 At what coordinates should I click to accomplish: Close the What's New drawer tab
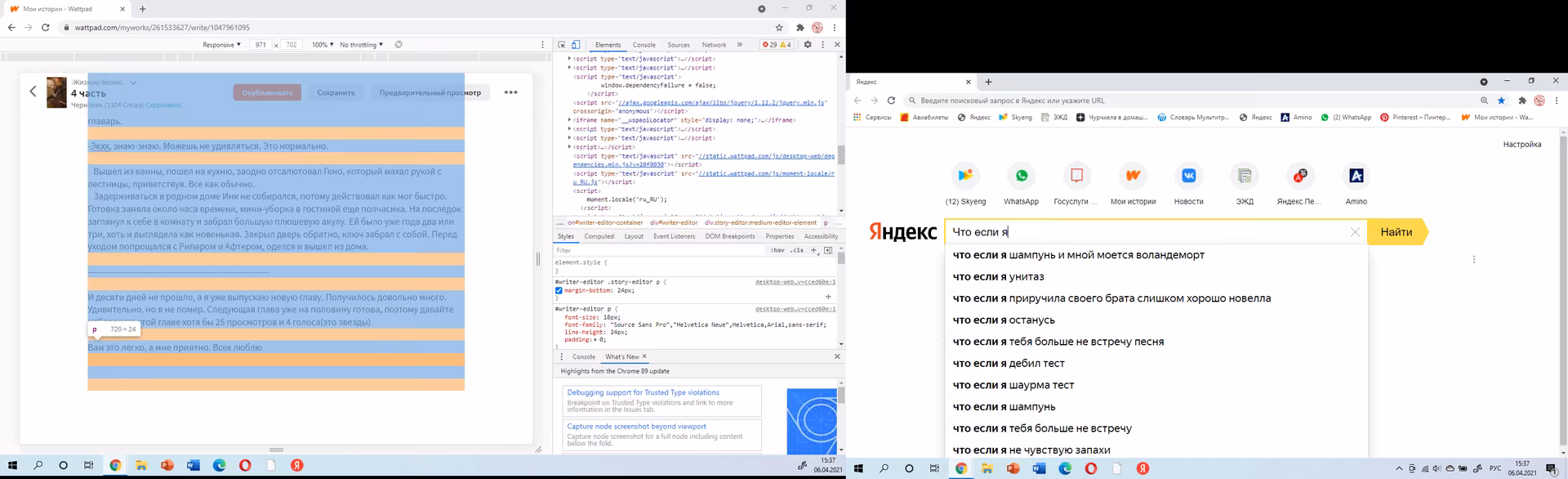tap(644, 356)
